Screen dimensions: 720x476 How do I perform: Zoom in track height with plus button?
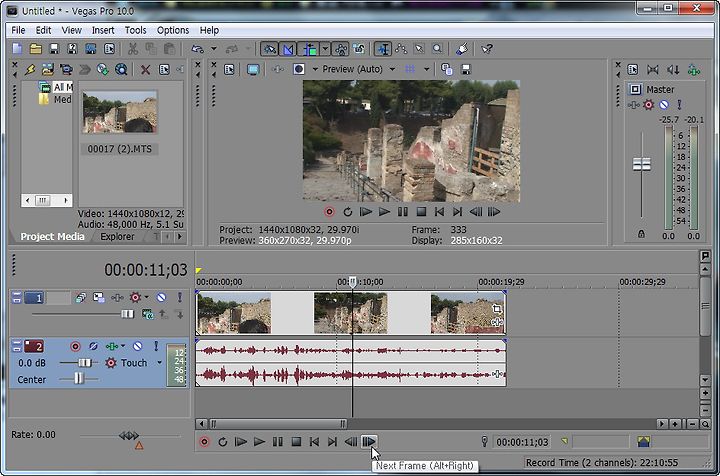705,394
